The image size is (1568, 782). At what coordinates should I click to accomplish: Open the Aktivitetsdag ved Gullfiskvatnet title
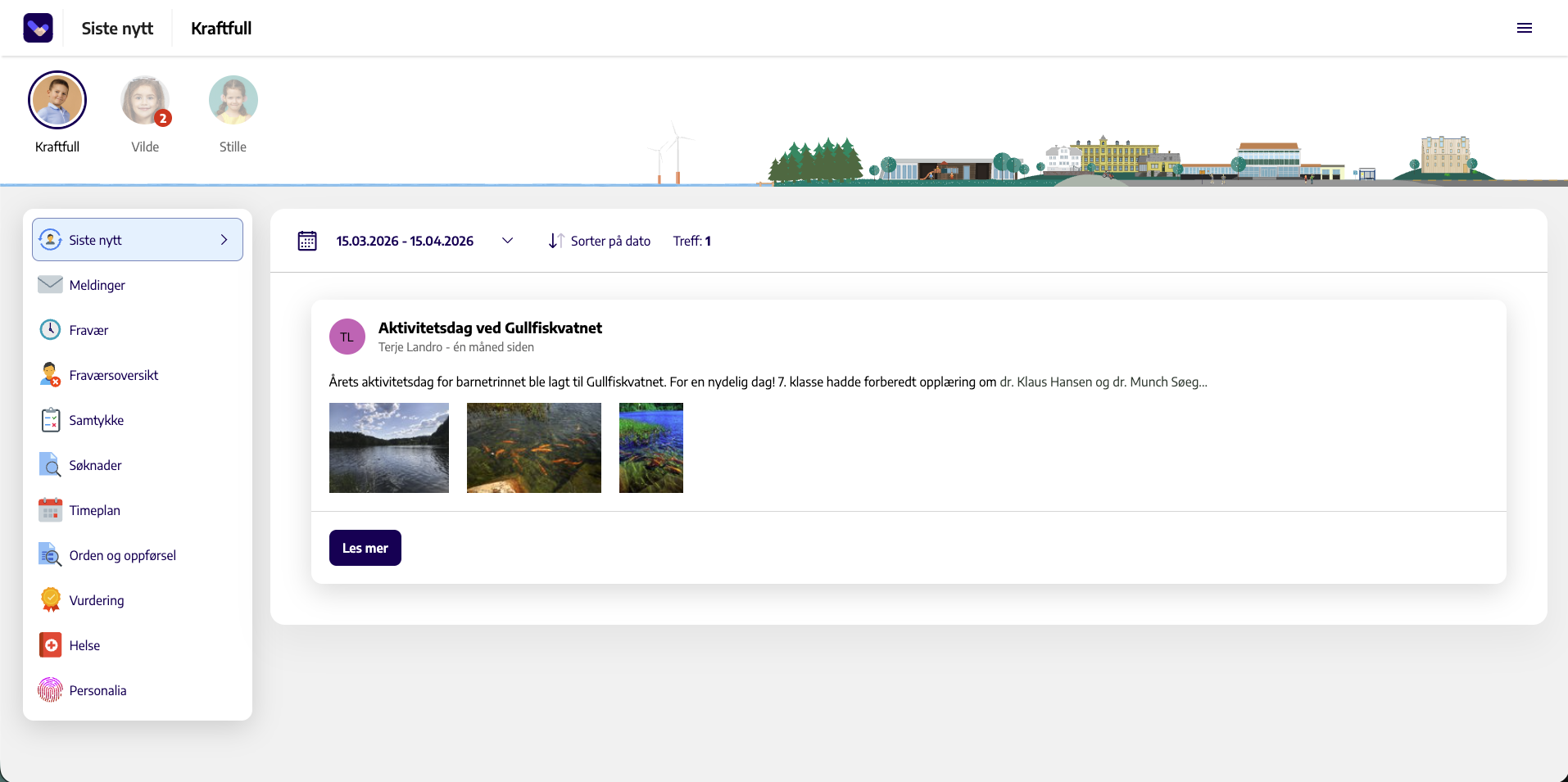click(490, 328)
